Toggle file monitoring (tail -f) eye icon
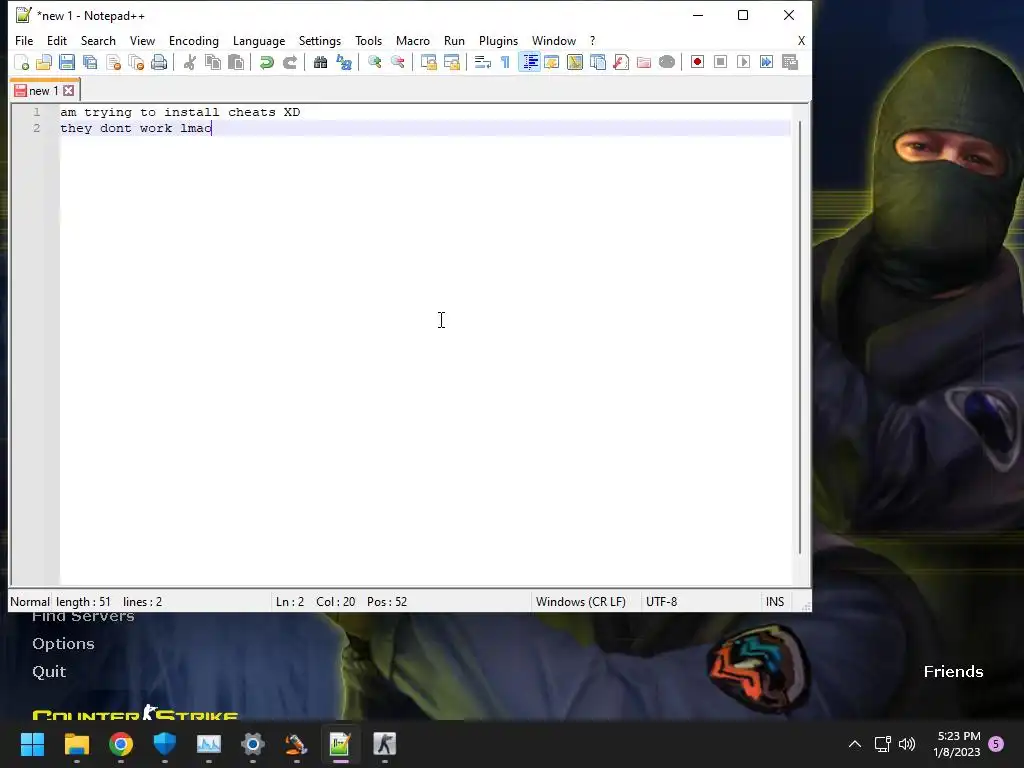Screen dimensions: 1024x768 [667, 62]
